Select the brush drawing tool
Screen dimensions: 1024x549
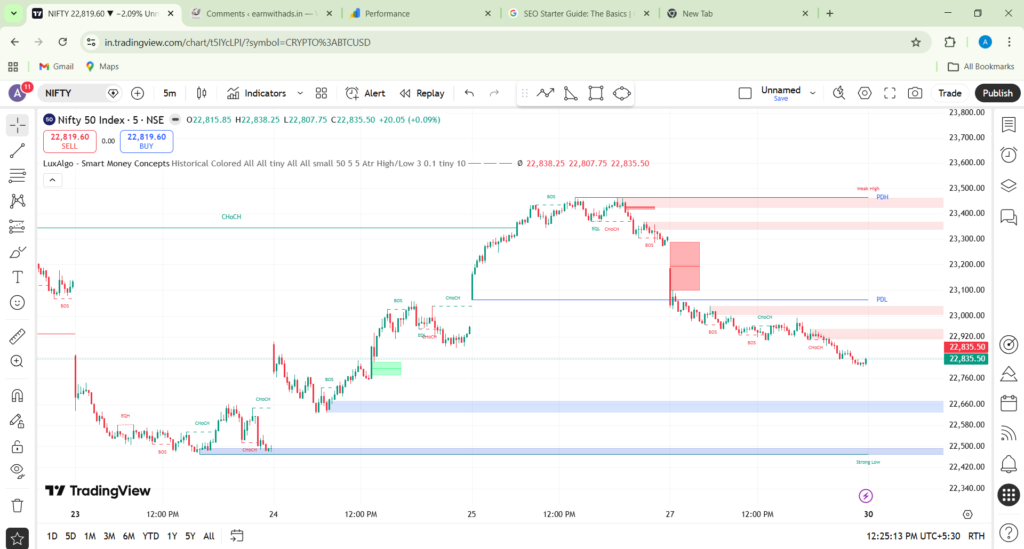(x=18, y=252)
